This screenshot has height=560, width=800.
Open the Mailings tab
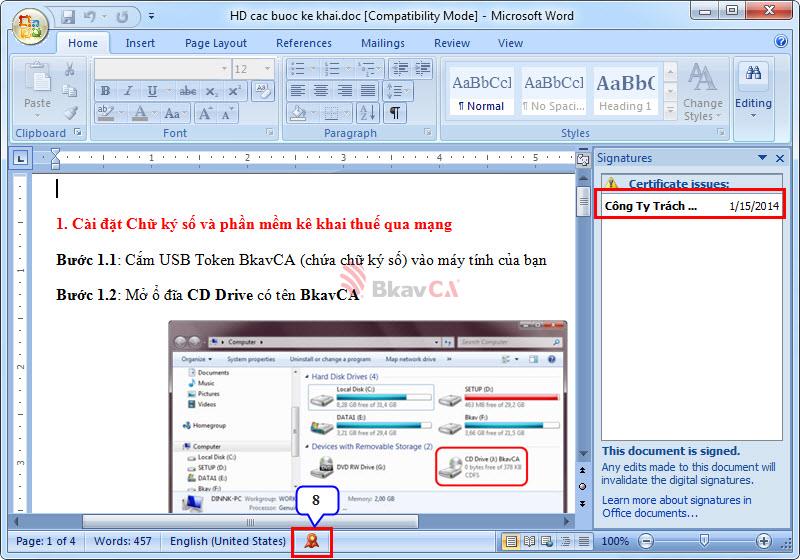pos(382,43)
